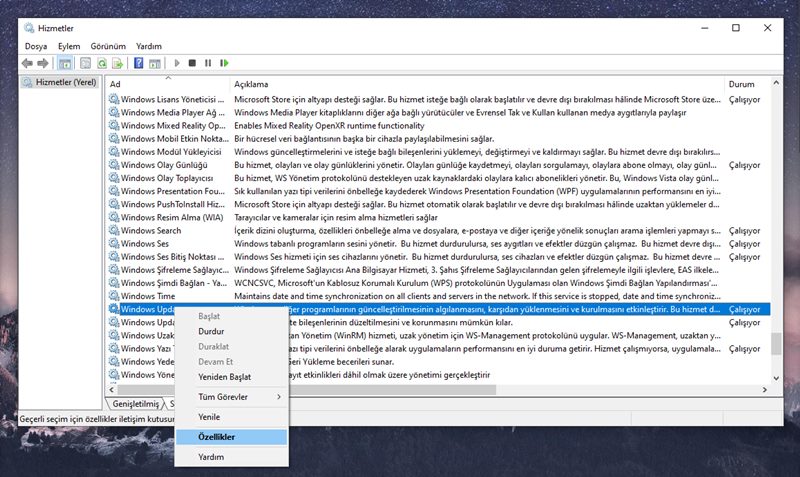Select Windows Şifreleme Sağlayıc... service
The width and height of the screenshot is (800, 477).
point(439,270)
